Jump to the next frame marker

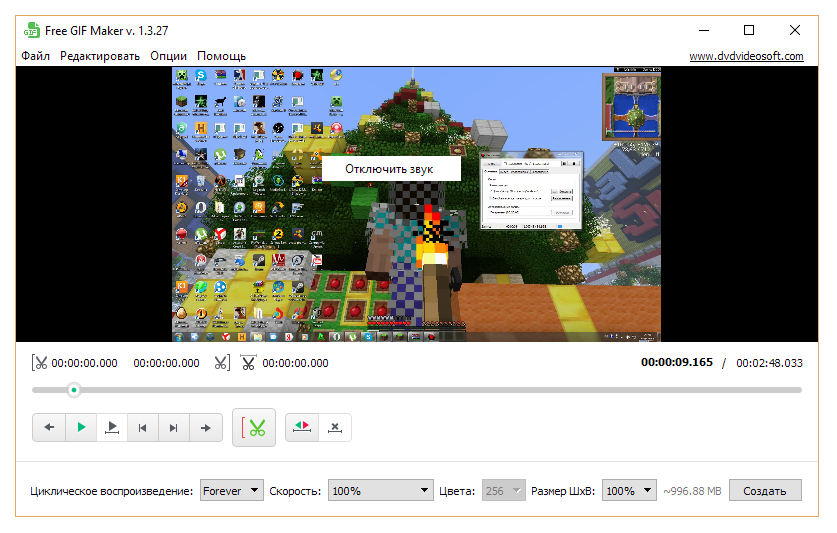pyautogui.click(x=173, y=427)
